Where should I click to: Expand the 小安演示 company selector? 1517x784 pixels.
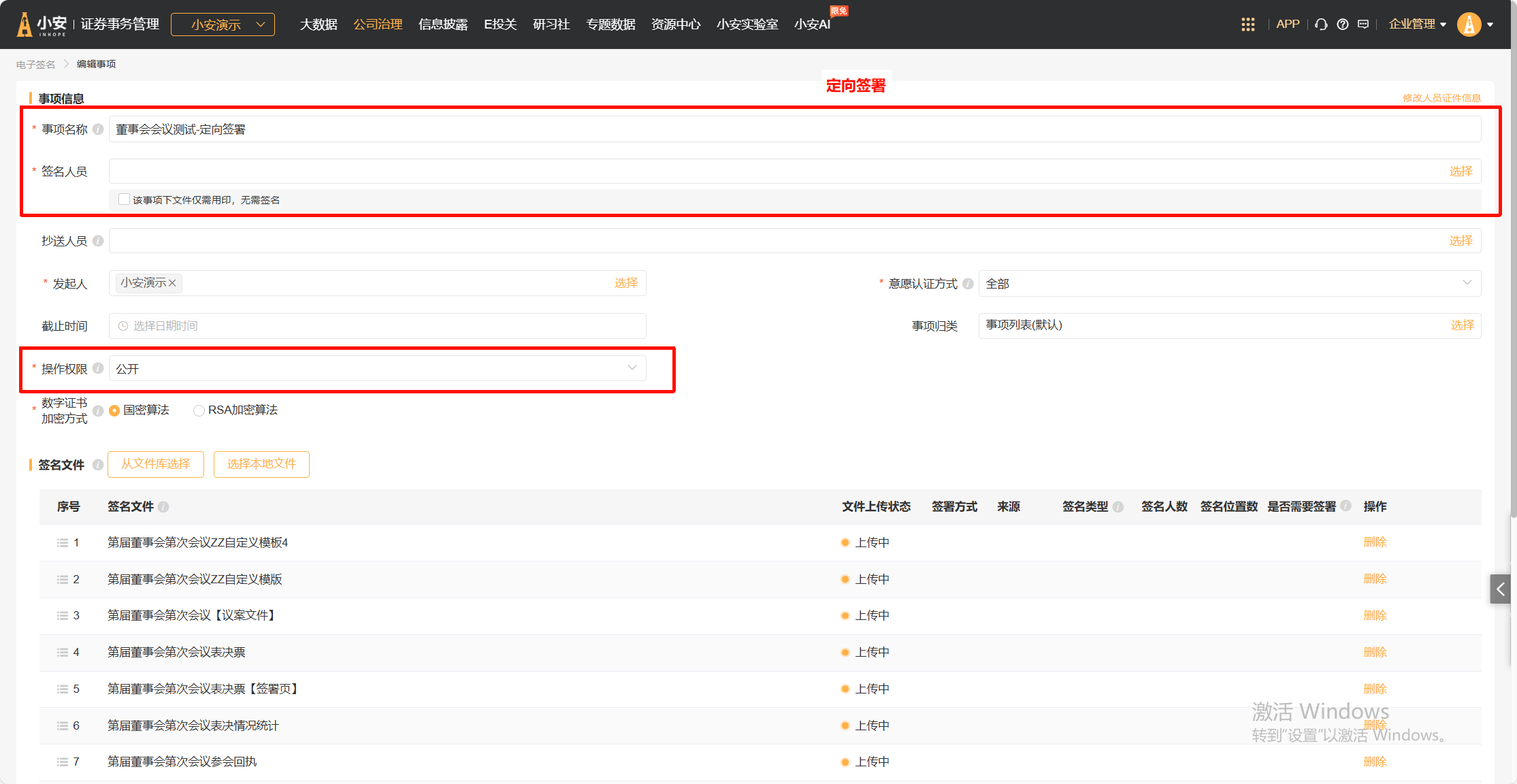(223, 24)
